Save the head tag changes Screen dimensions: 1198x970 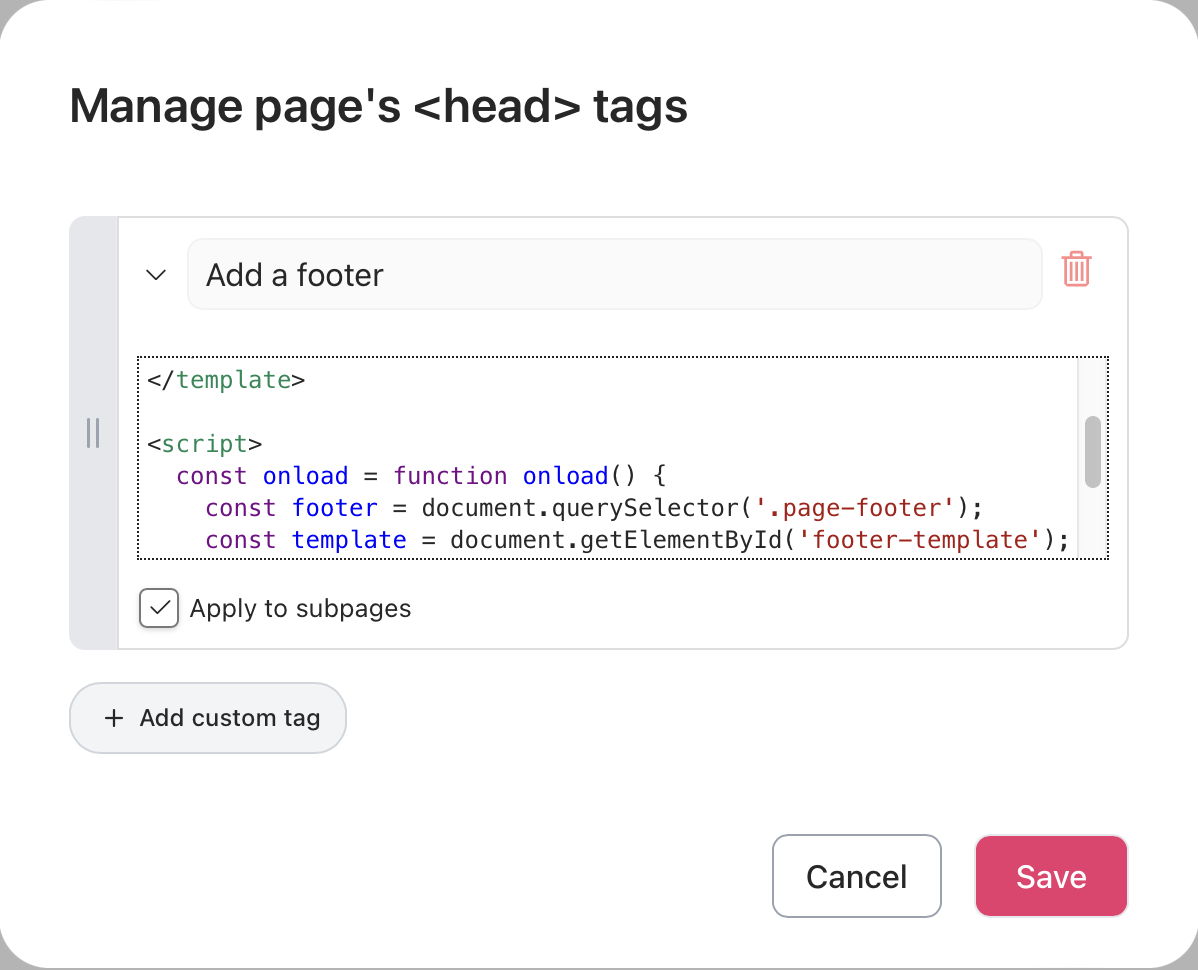click(x=1051, y=877)
